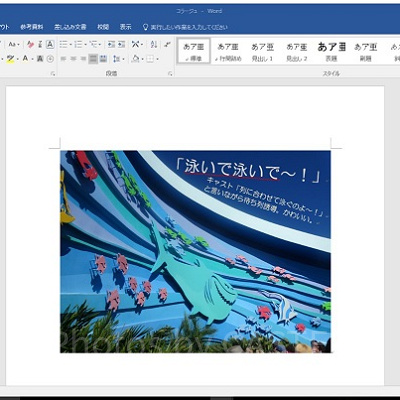Apply numbered list formatting

click(x=78, y=44)
